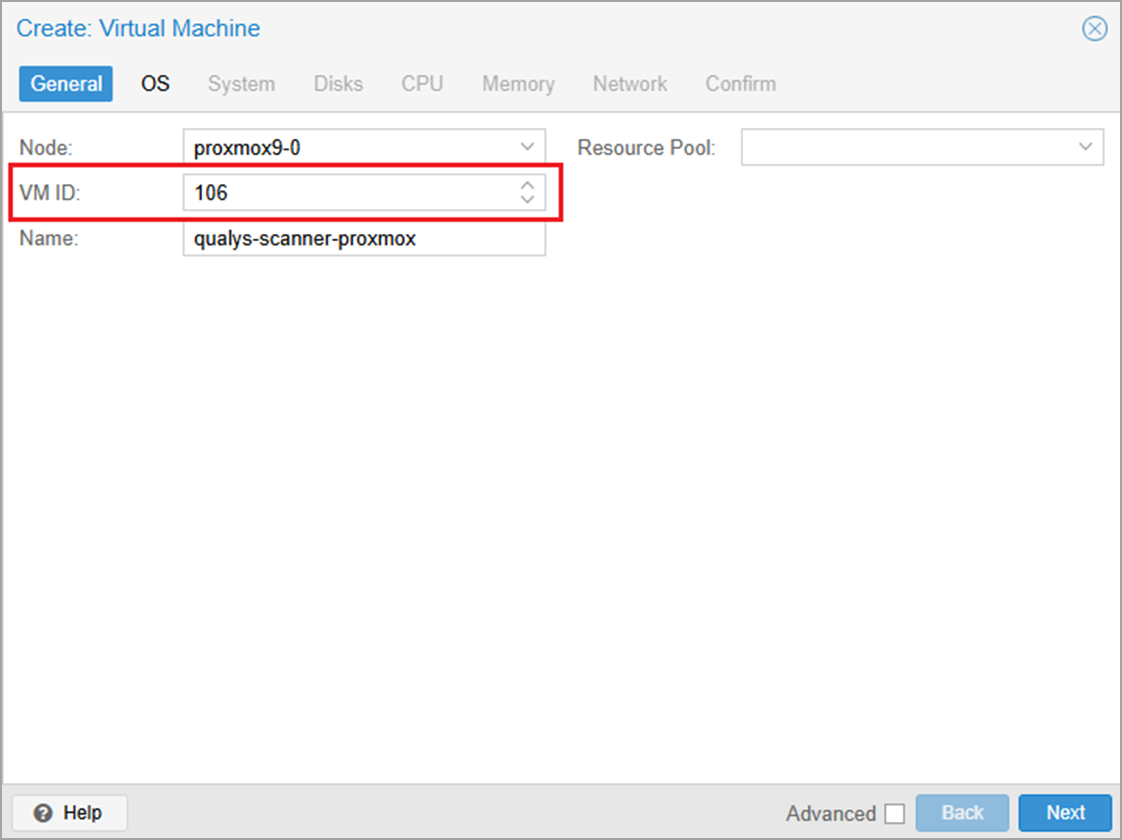The width and height of the screenshot is (1122, 840).
Task: Select the Disks tab
Action: coord(337,84)
